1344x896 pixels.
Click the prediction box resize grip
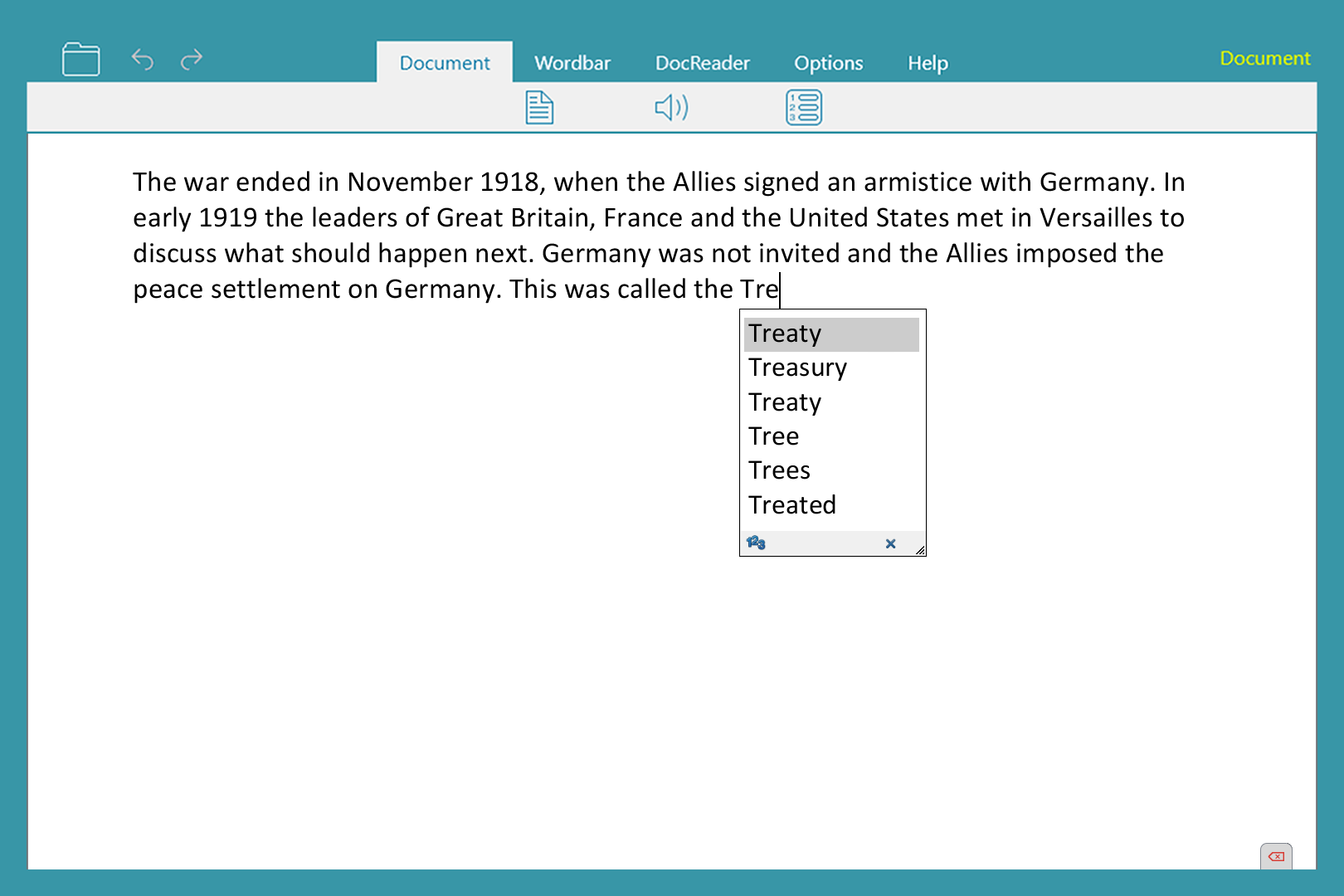coord(920,550)
